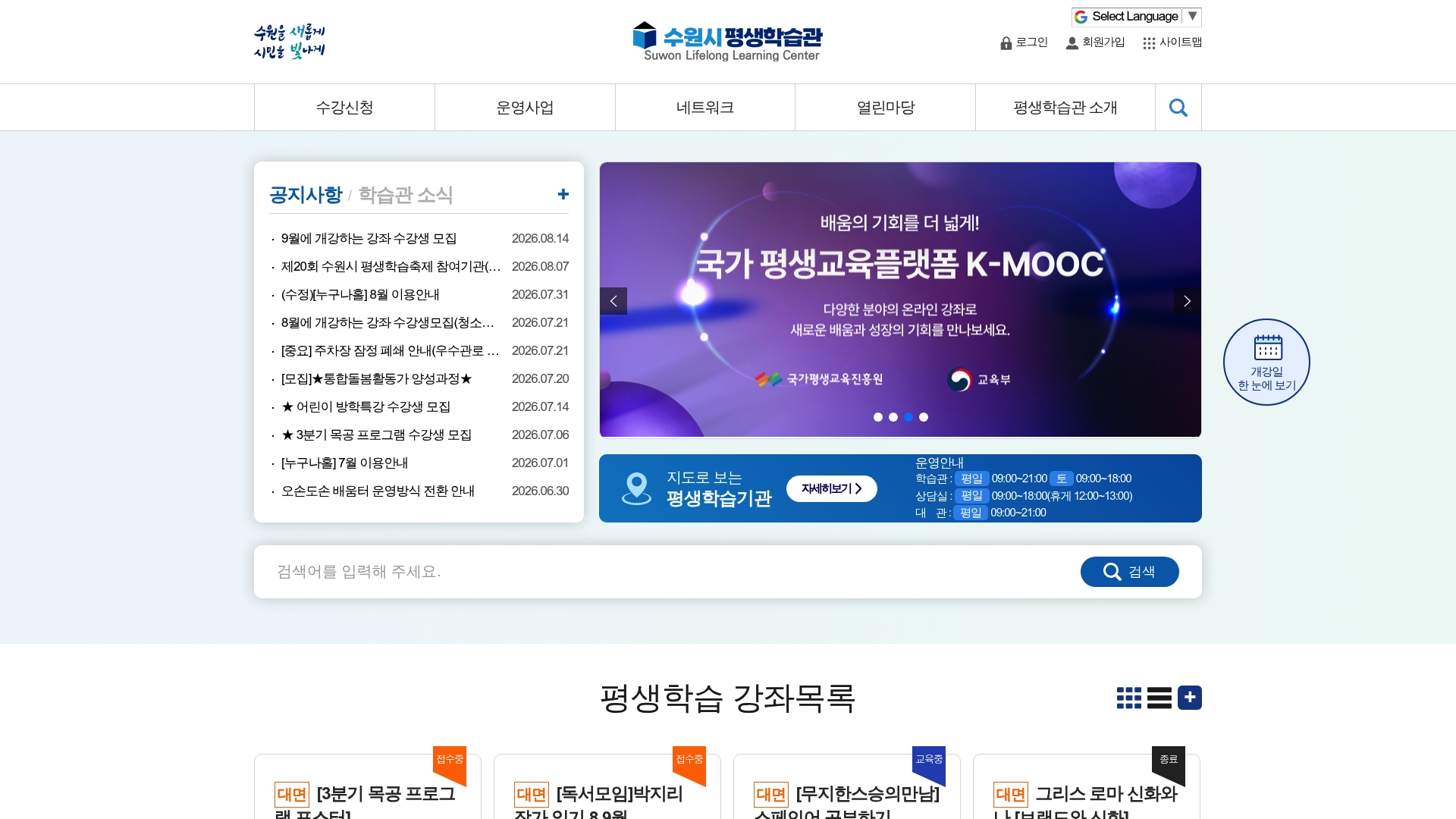Image resolution: width=1456 pixels, height=819 pixels.
Task: Open notice [중요] 주차장 잠정 폐쇄 안내
Action: click(x=390, y=350)
